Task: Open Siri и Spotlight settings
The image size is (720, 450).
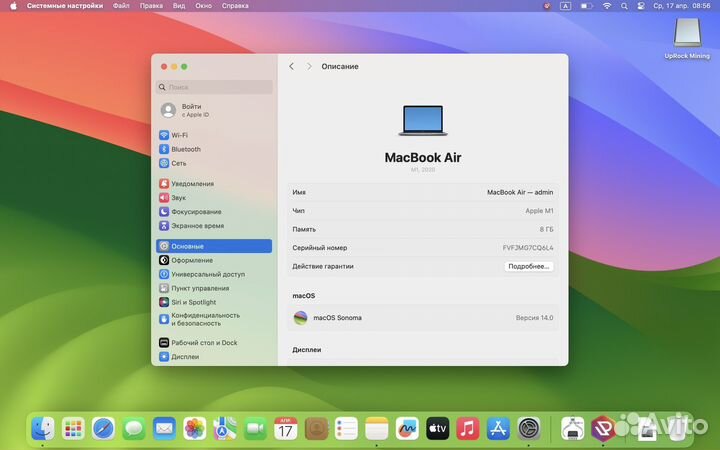Action: click(214, 302)
